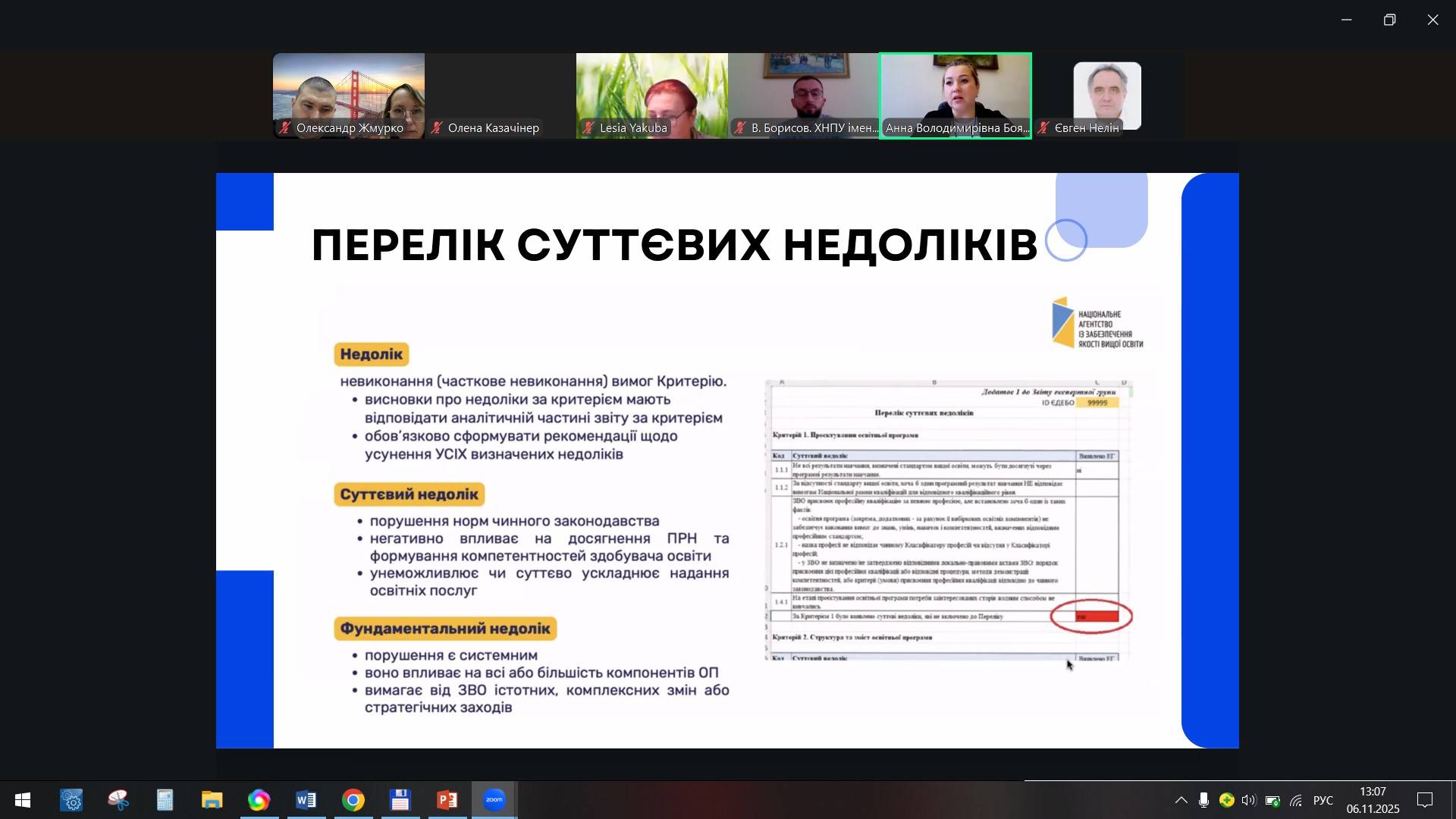The width and height of the screenshot is (1456, 819).
Task: Open the clock and date flyout
Action: click(x=1373, y=800)
